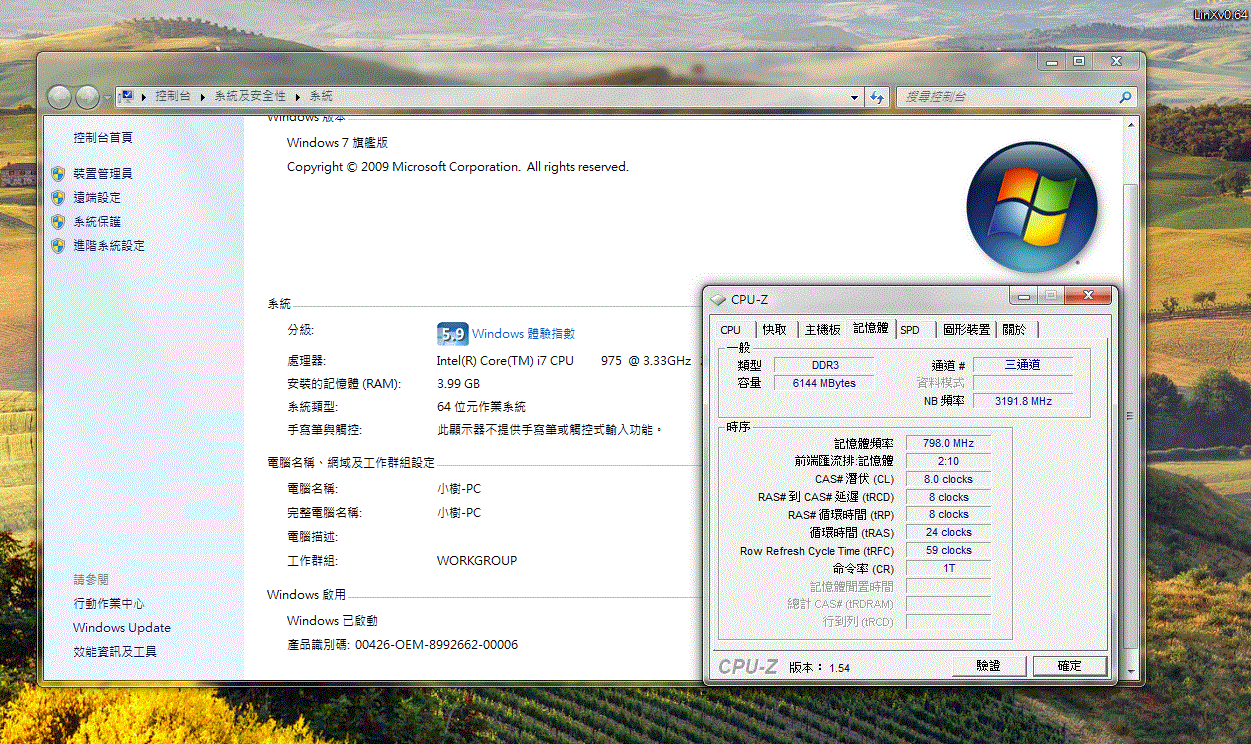
Task: Go to 控制台首頁 link
Action: click(103, 138)
